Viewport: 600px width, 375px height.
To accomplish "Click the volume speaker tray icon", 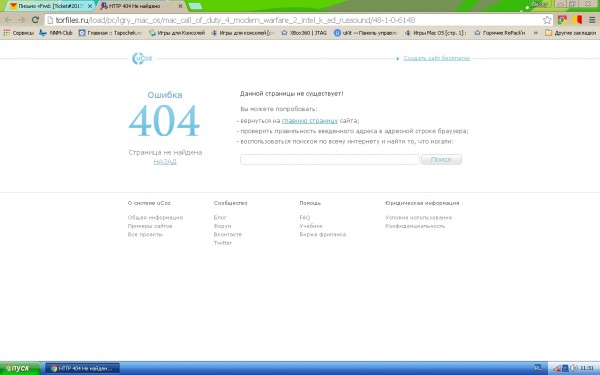I will click(x=574, y=368).
